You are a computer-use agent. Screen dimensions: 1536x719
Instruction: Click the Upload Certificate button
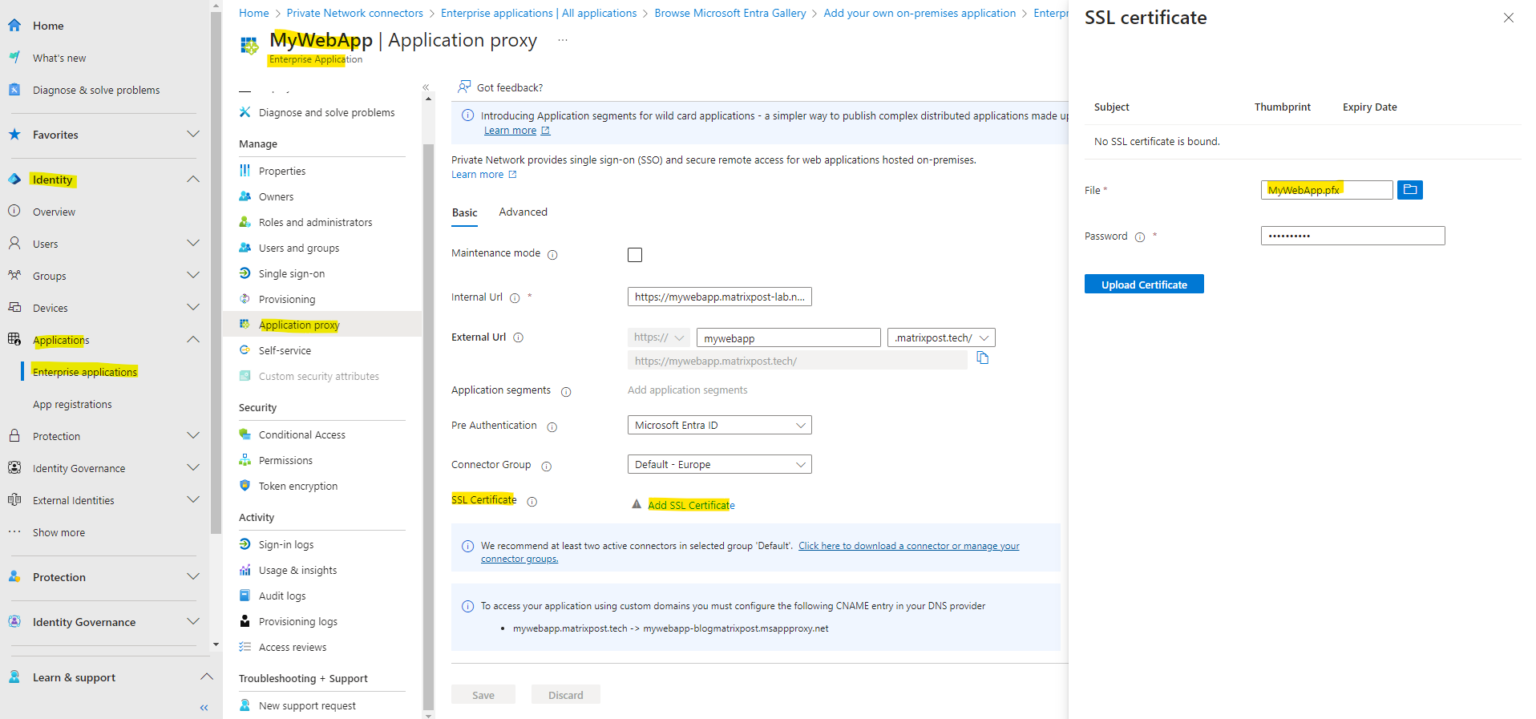click(x=1143, y=283)
